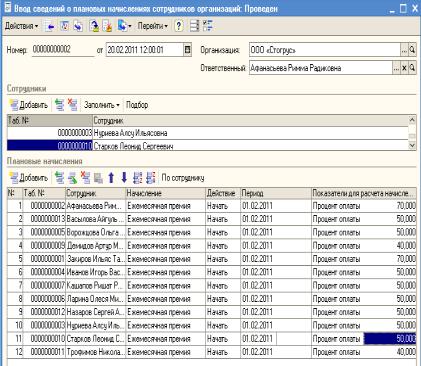Screen dimensions: 421x366
Task: Move row up with blue up arrow
Action: (111, 178)
